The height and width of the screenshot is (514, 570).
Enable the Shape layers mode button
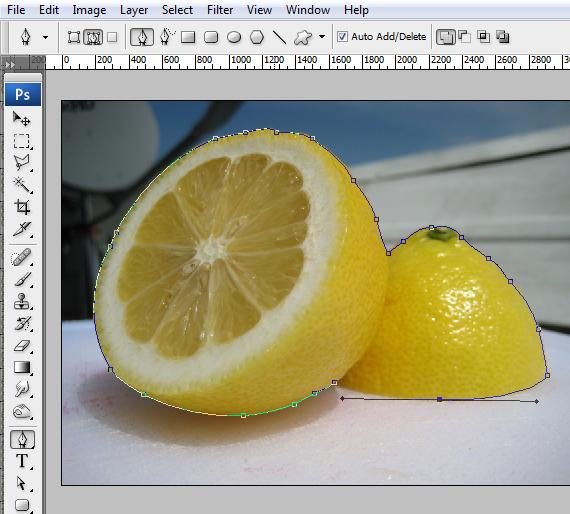74,37
